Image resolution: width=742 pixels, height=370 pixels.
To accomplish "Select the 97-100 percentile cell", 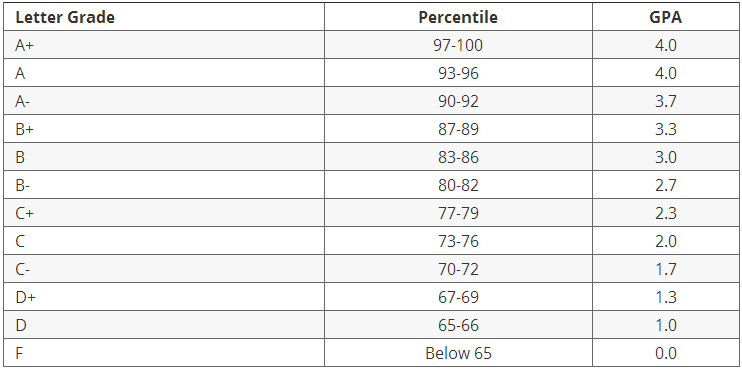I will pos(458,45).
